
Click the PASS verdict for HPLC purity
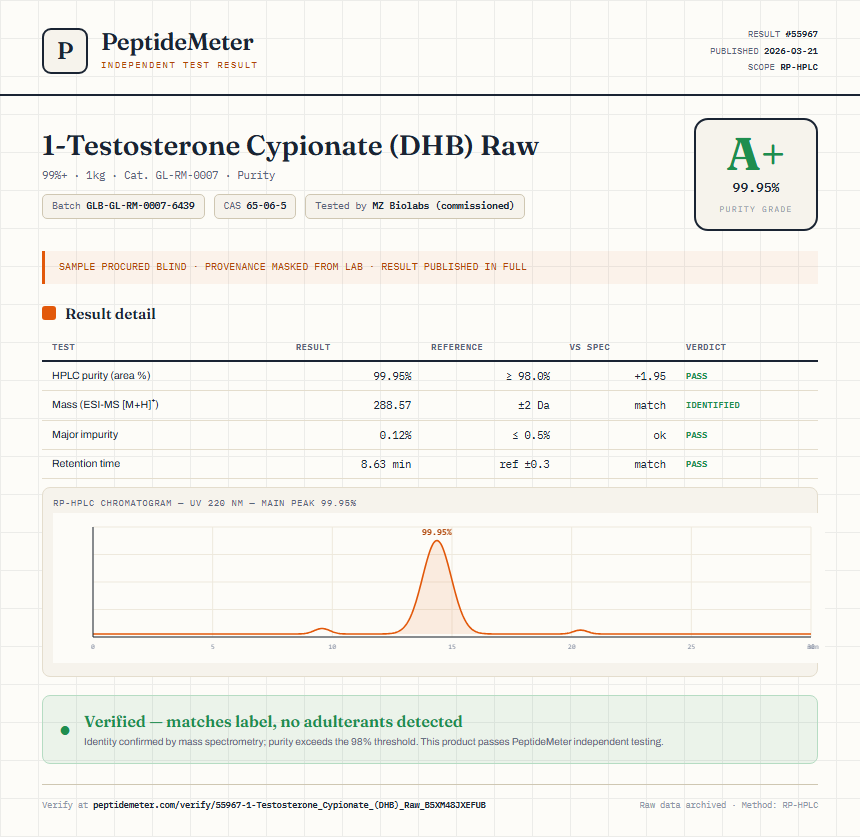pyautogui.click(x=697, y=376)
